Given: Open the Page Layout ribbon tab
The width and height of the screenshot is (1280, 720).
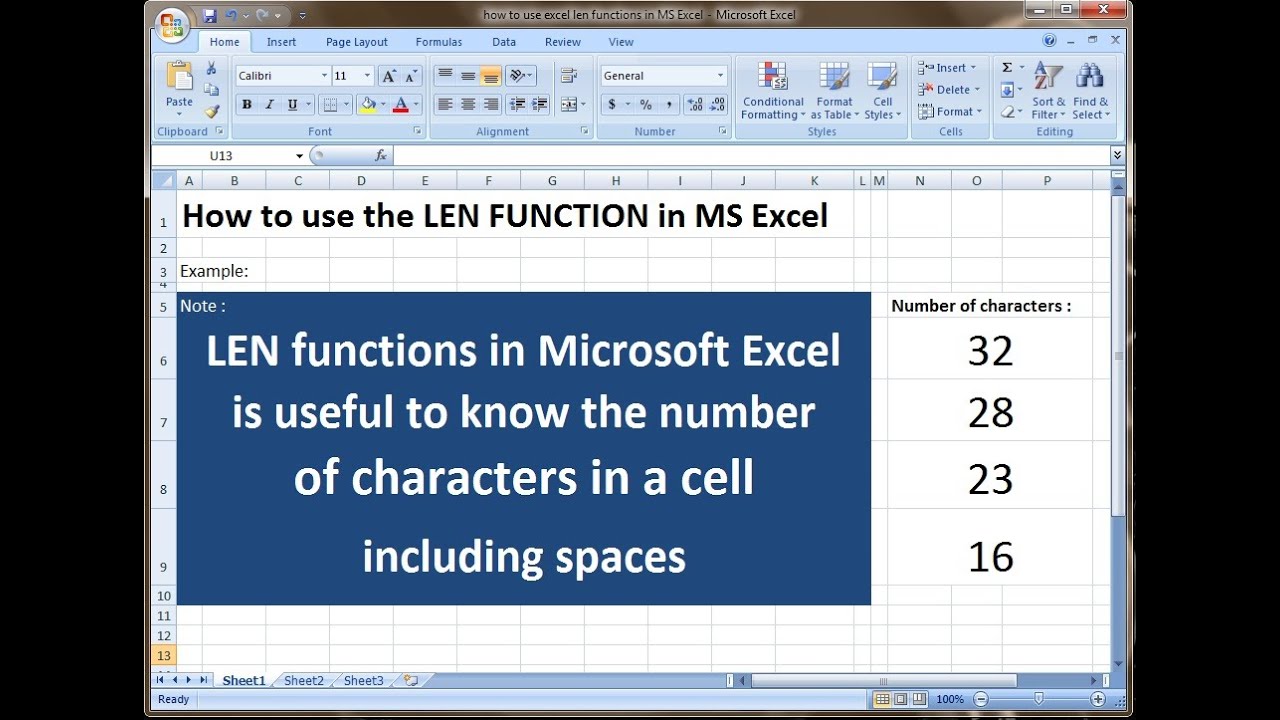Looking at the screenshot, I should point(357,42).
